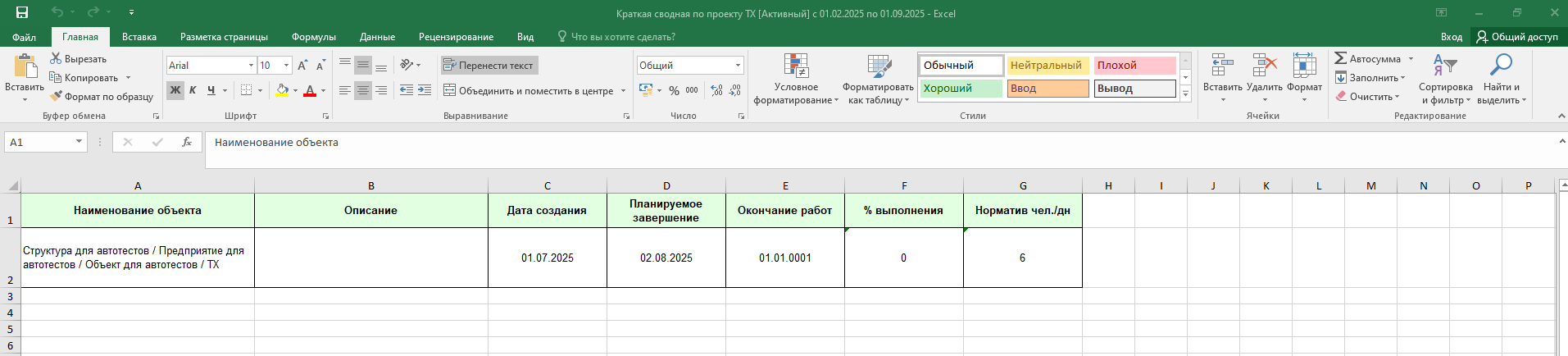
Task: Apply the Плохой cell style
Action: coord(1135,65)
